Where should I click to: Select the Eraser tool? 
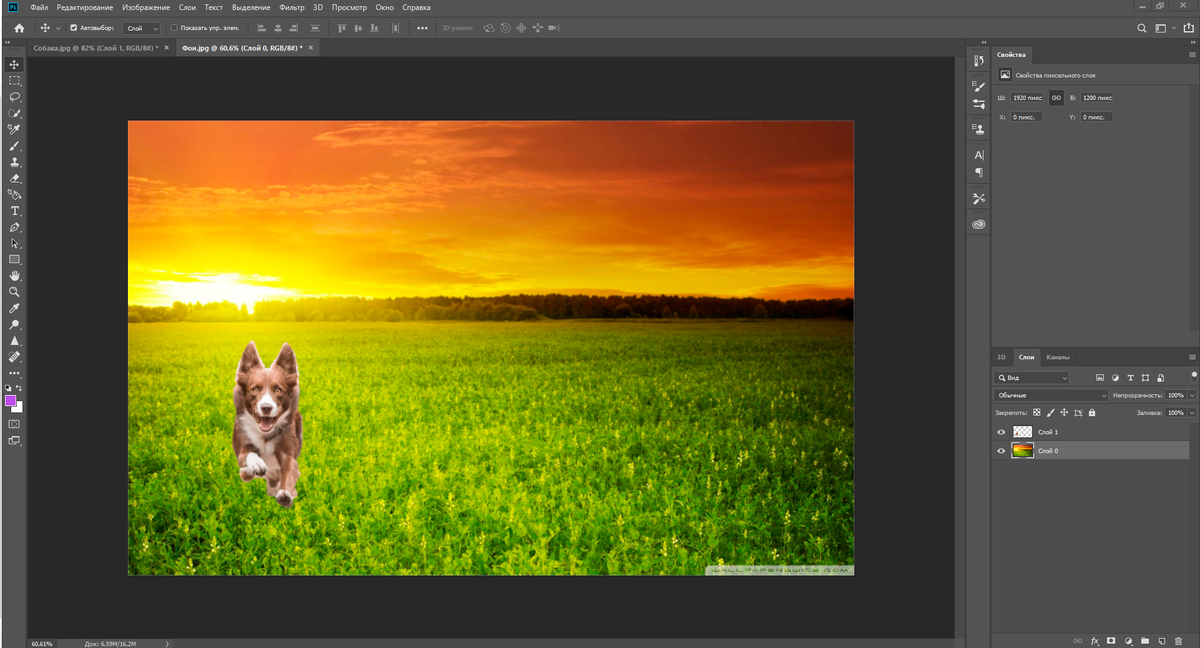14,178
